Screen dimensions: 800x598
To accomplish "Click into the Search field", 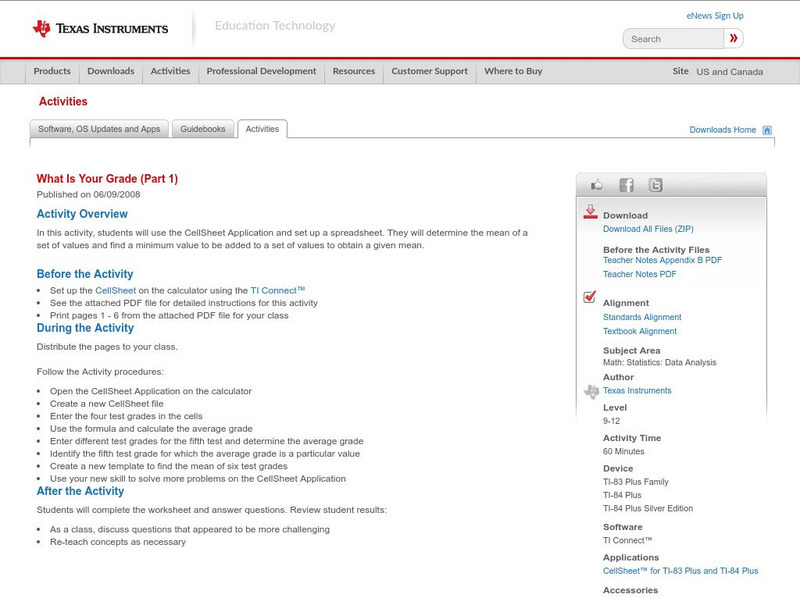I will [x=673, y=39].
